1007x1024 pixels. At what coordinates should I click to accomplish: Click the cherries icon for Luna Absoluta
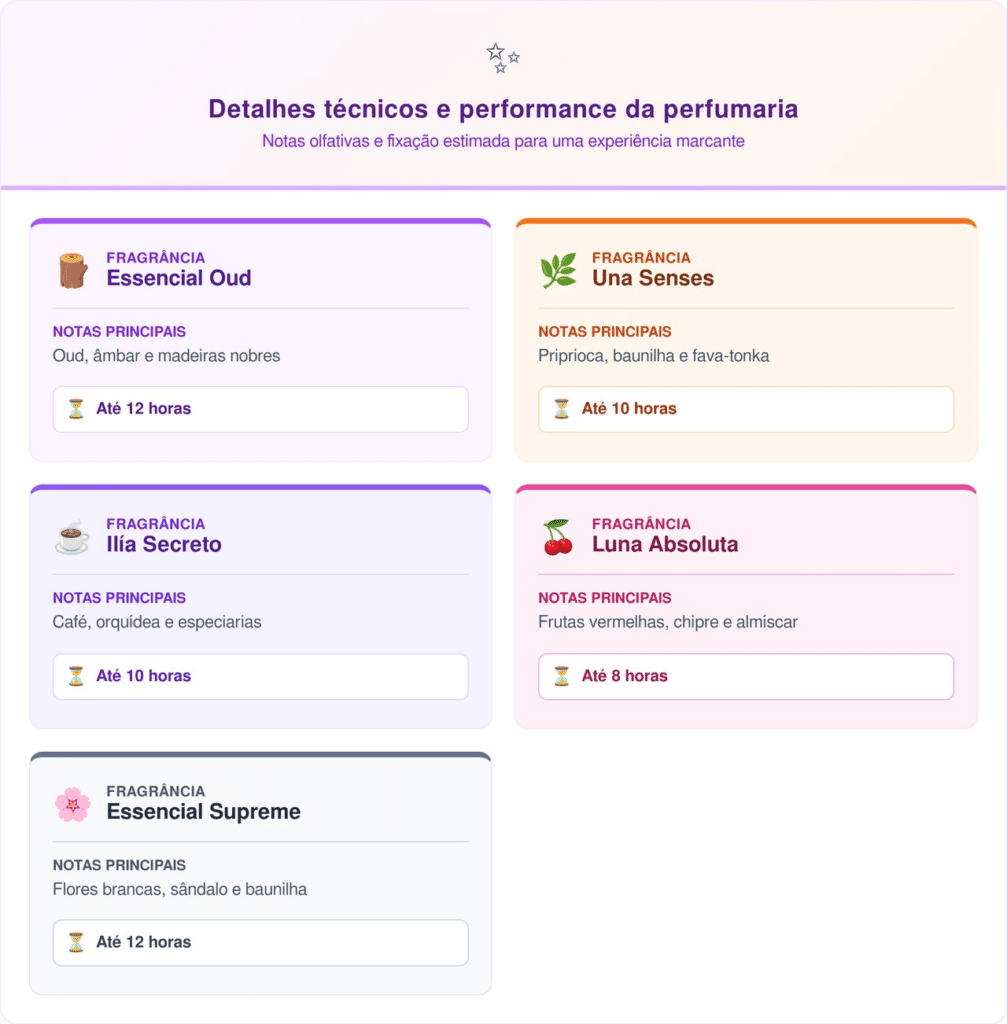click(x=558, y=537)
